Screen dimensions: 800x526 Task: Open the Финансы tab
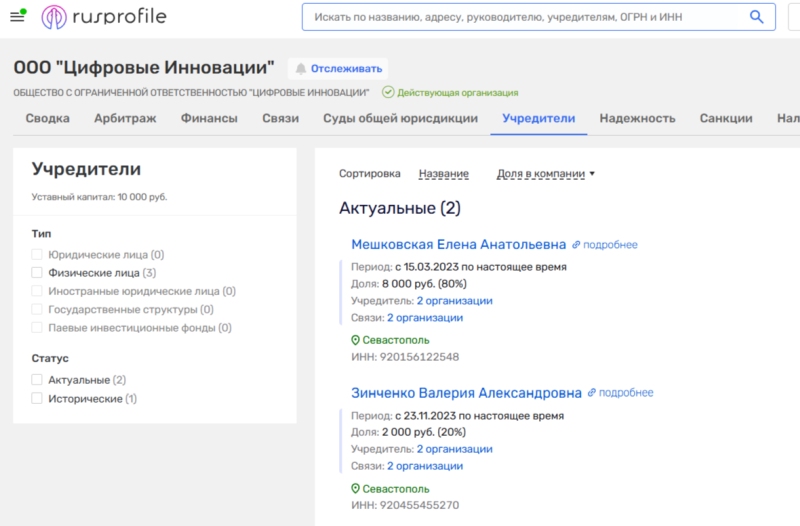209,118
